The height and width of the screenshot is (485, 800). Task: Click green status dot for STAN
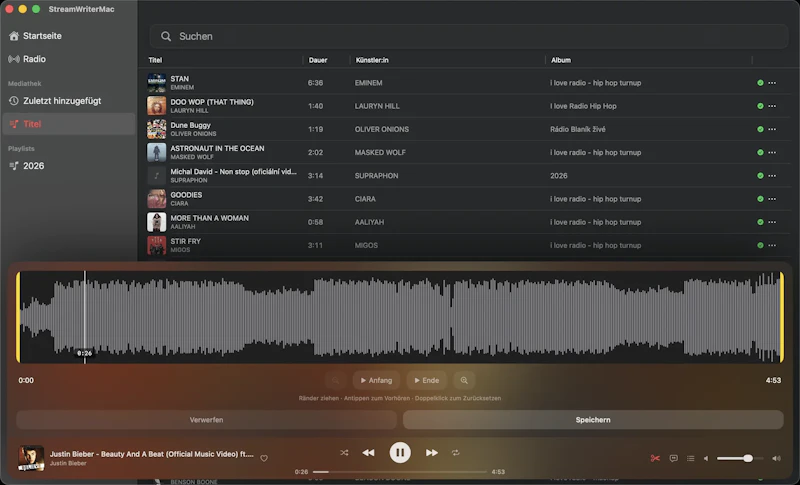(760, 83)
